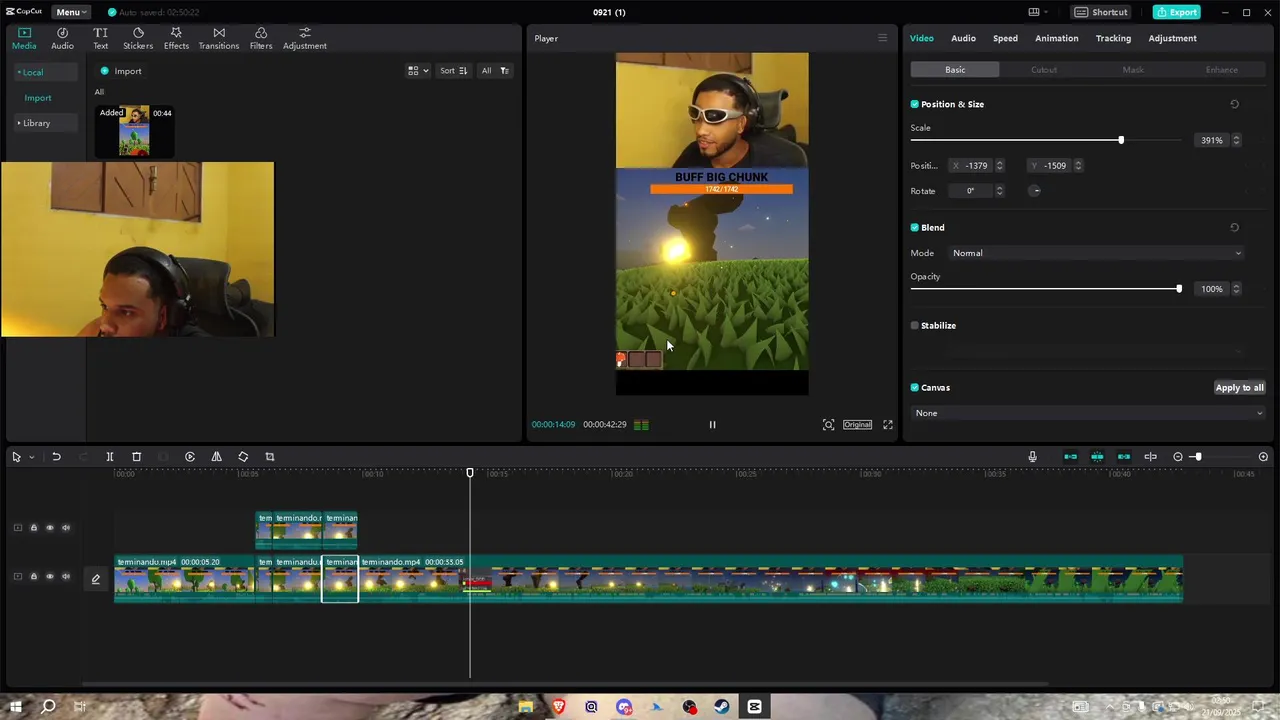The height and width of the screenshot is (720, 1280).
Task: Switch to the Animation tab
Action: [1056, 38]
